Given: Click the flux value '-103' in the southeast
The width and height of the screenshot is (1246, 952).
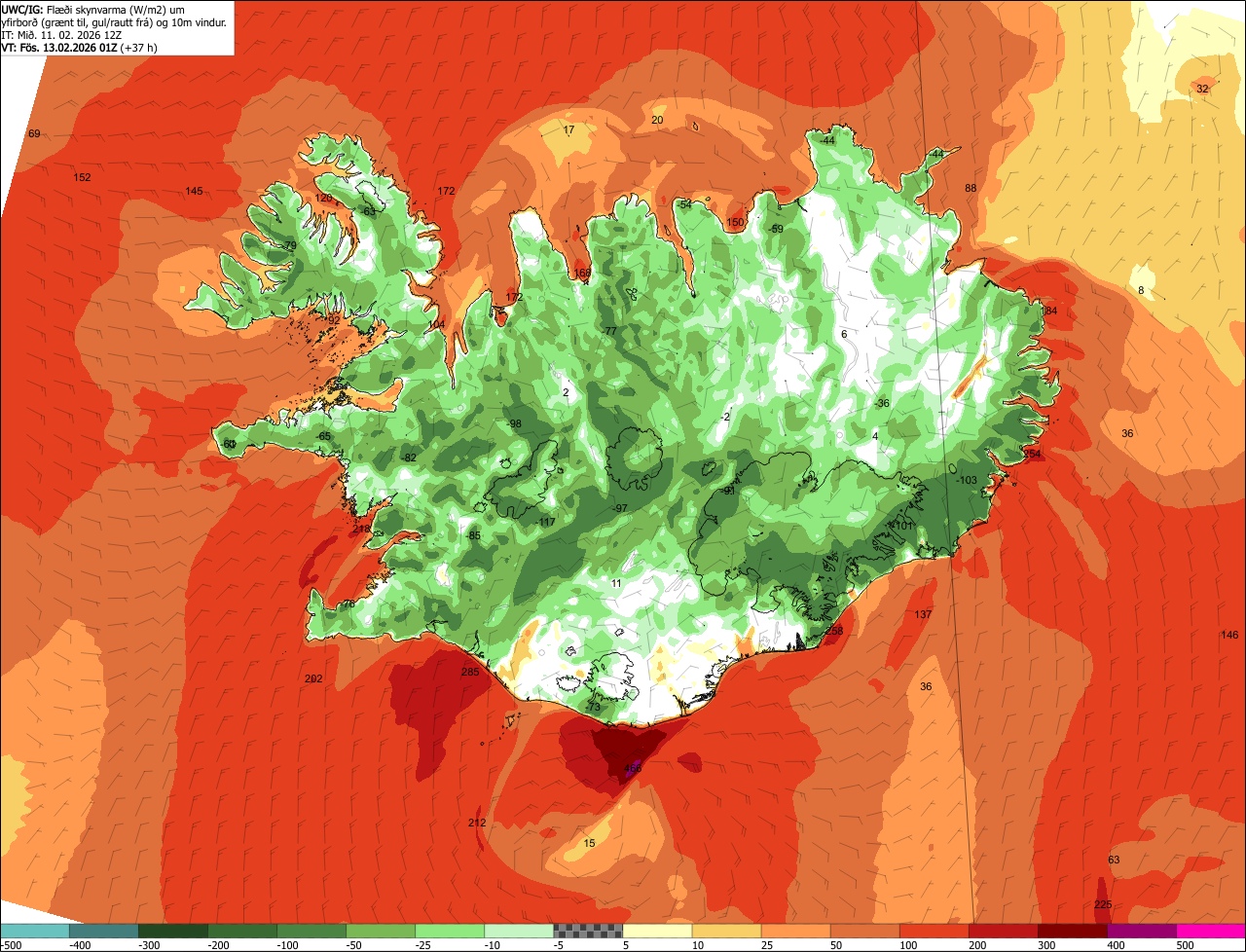Looking at the screenshot, I should click(966, 481).
